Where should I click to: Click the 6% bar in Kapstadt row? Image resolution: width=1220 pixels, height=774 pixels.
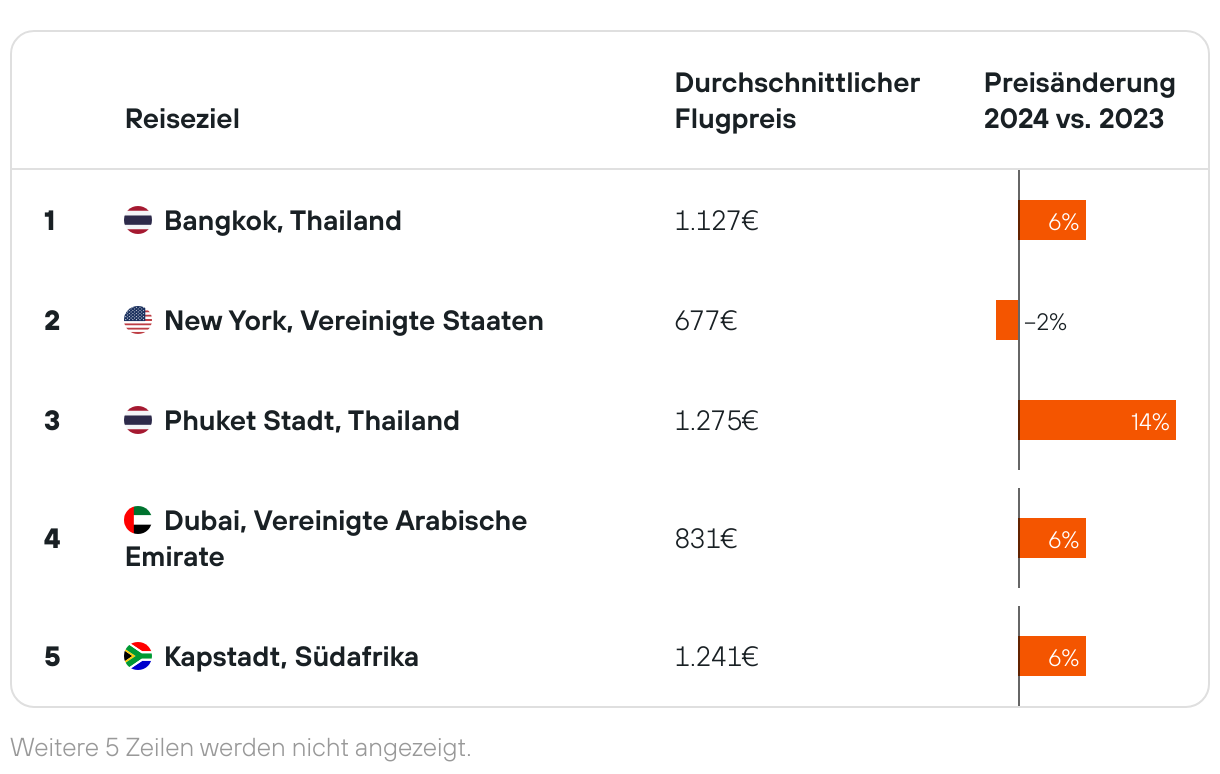click(1052, 656)
